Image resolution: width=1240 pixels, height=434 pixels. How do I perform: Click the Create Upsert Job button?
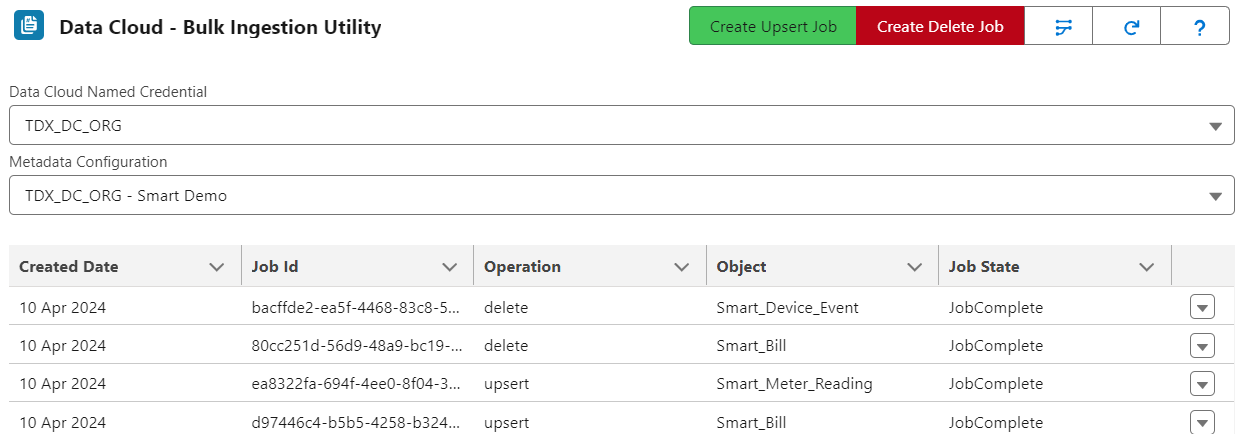[773, 26]
